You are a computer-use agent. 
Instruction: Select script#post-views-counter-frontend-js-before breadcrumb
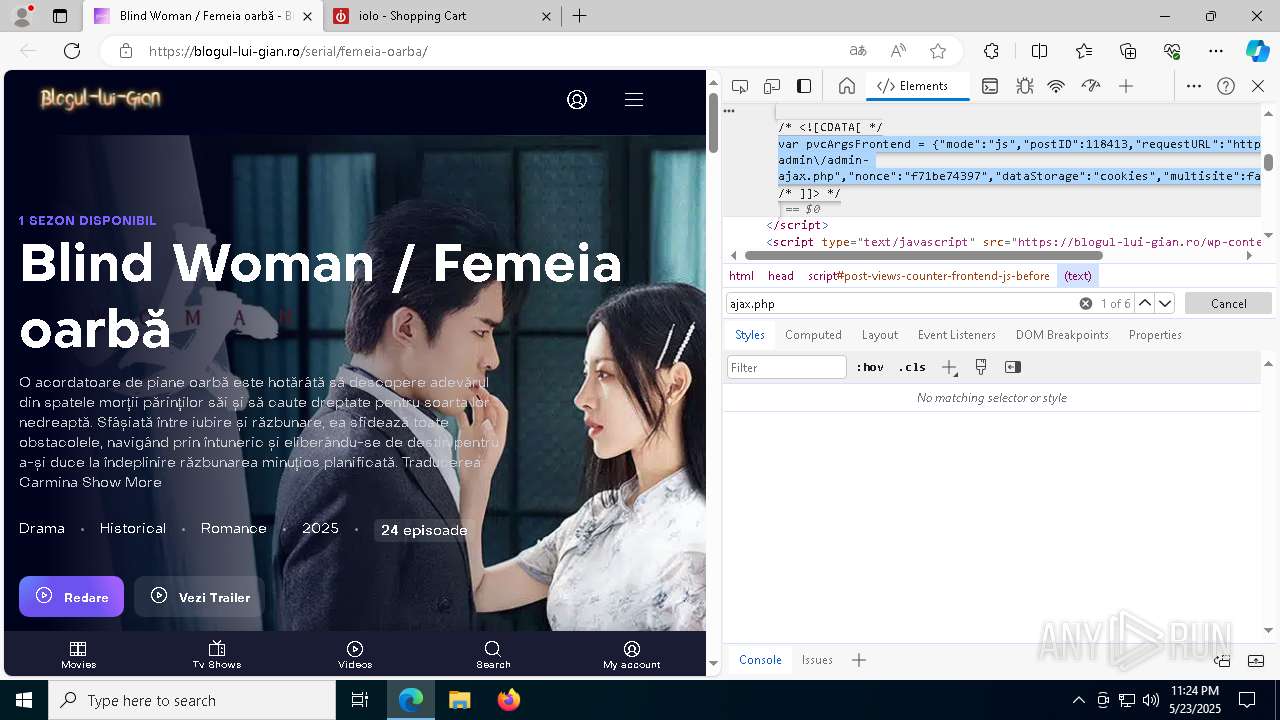click(x=929, y=276)
